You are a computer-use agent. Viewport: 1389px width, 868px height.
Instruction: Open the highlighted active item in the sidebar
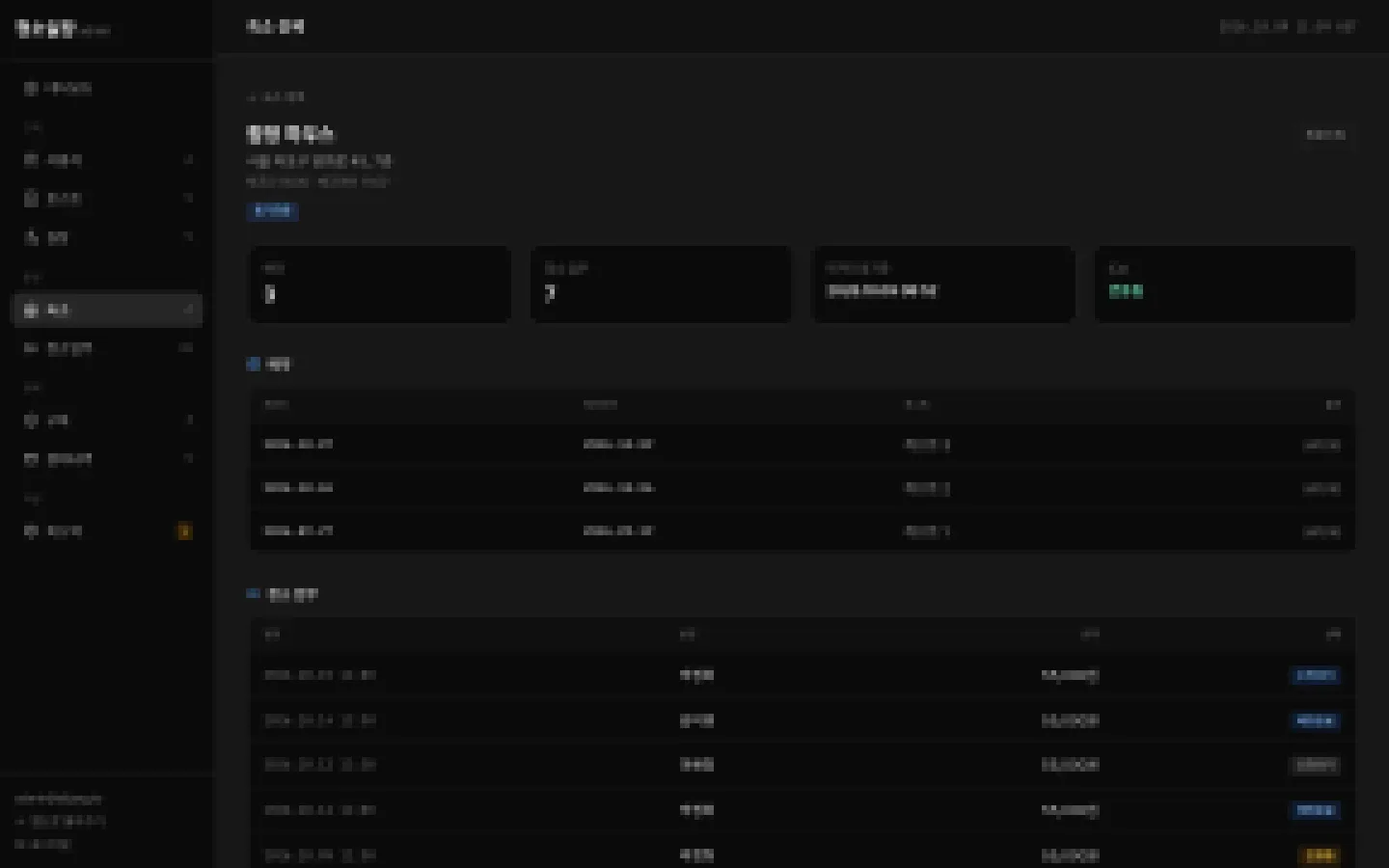pyautogui.click(x=107, y=310)
